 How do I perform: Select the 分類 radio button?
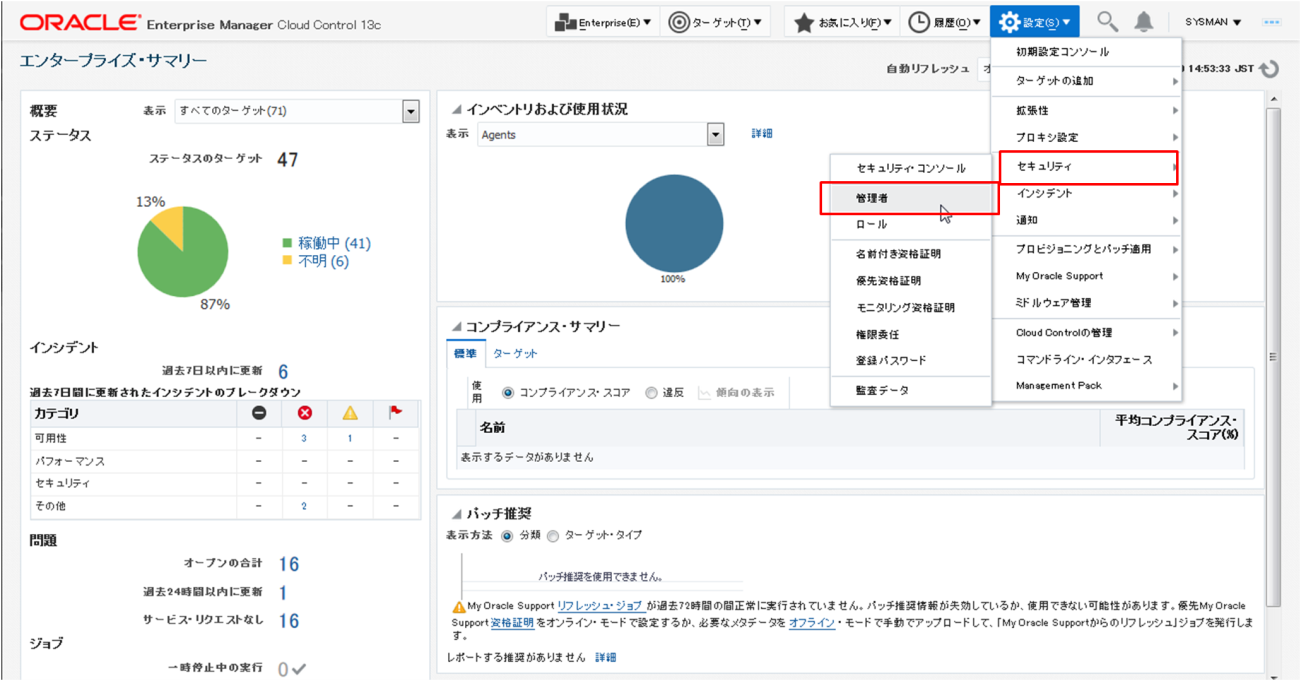tap(507, 535)
